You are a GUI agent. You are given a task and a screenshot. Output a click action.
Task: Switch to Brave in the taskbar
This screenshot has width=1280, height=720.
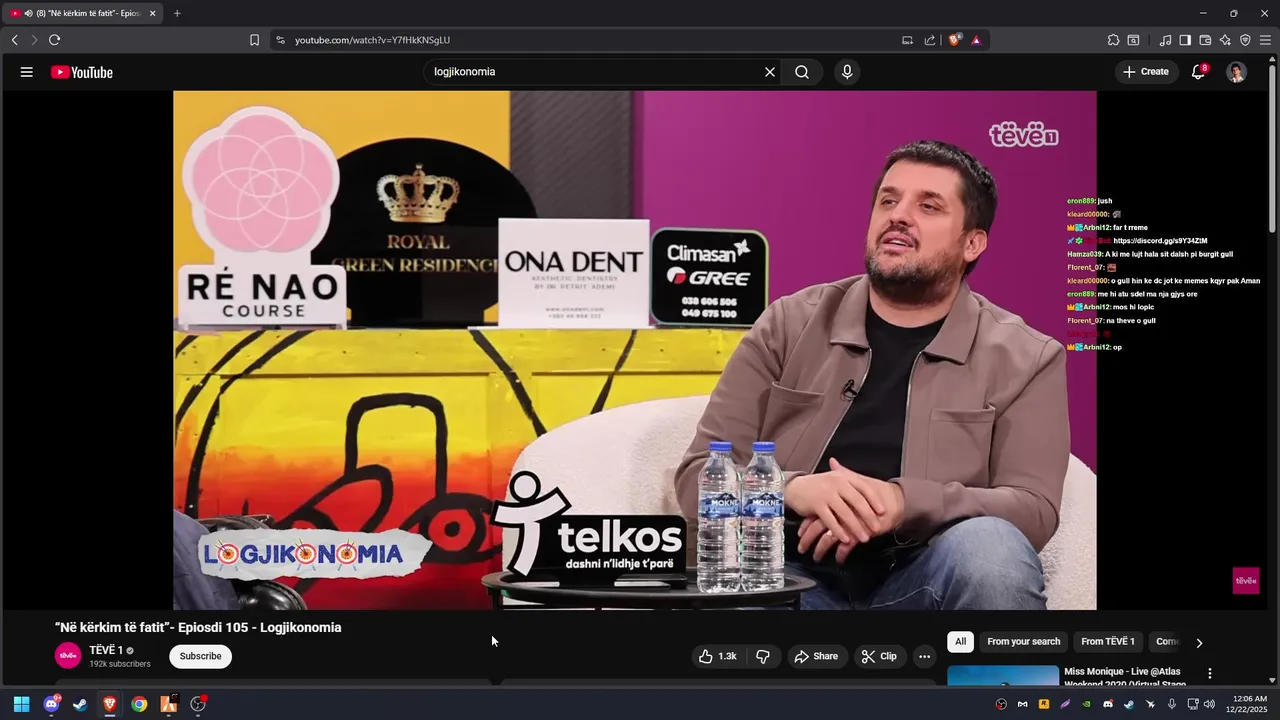(x=110, y=704)
